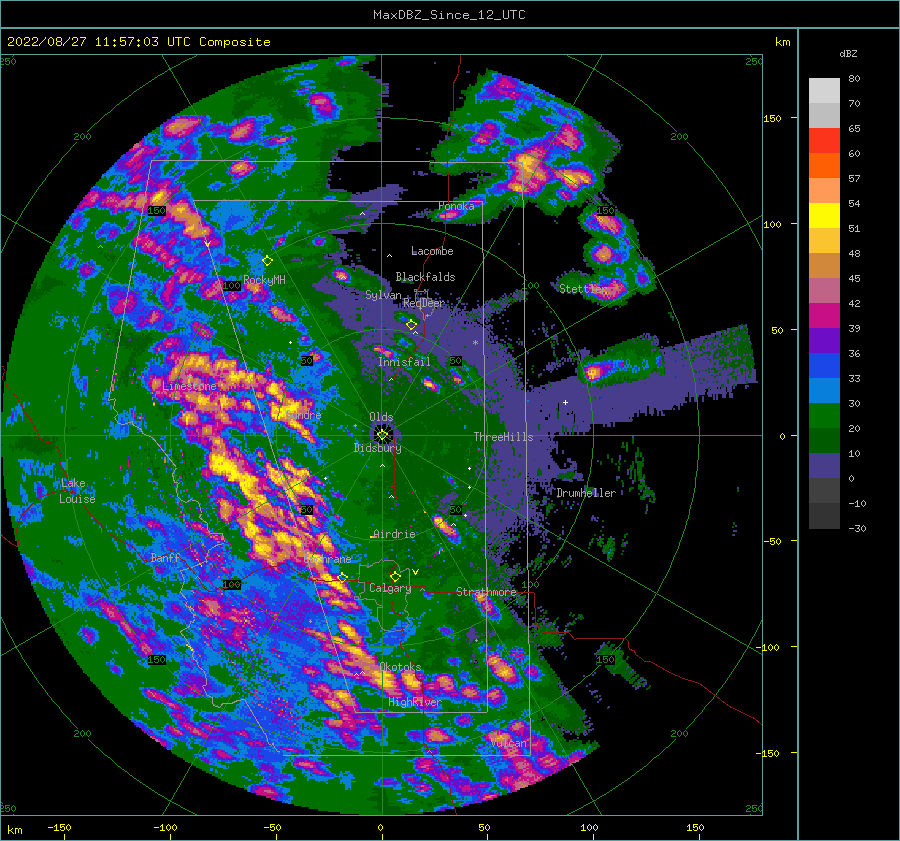Viewport: 900px width, 841px height.
Task: Click the Airdrie label
Action: [394, 534]
